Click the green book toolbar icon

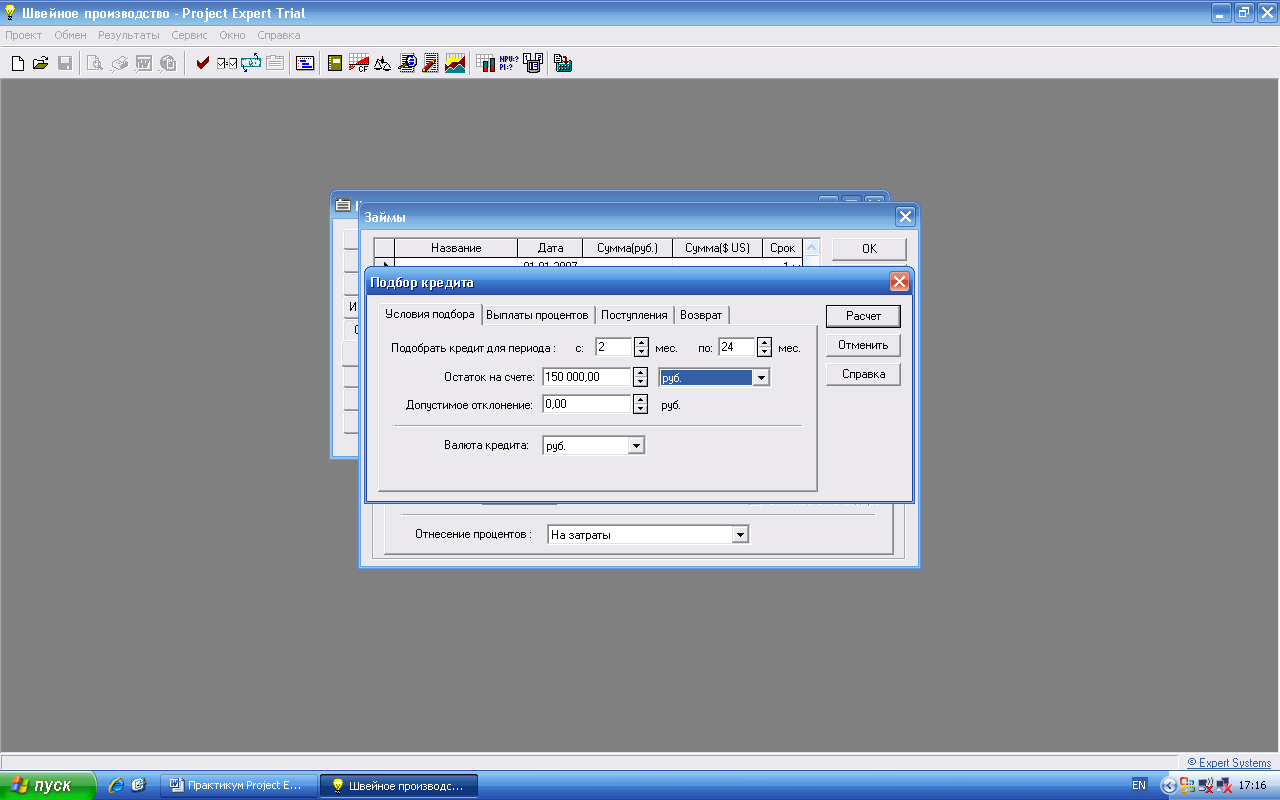[x=335, y=64]
